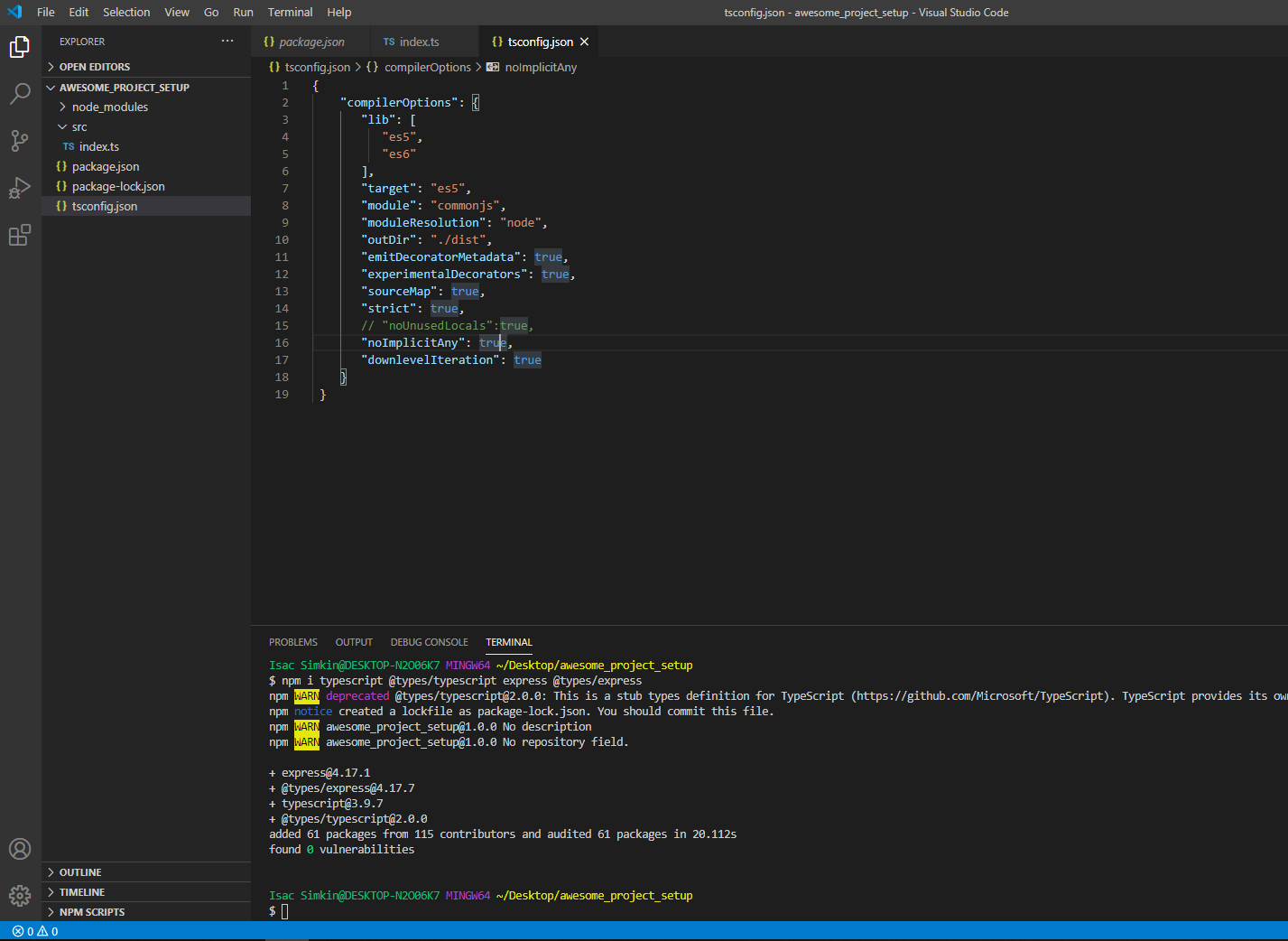Image resolution: width=1288 pixels, height=941 pixels.
Task: Switch to the Problems panel tab
Action: pos(292,642)
